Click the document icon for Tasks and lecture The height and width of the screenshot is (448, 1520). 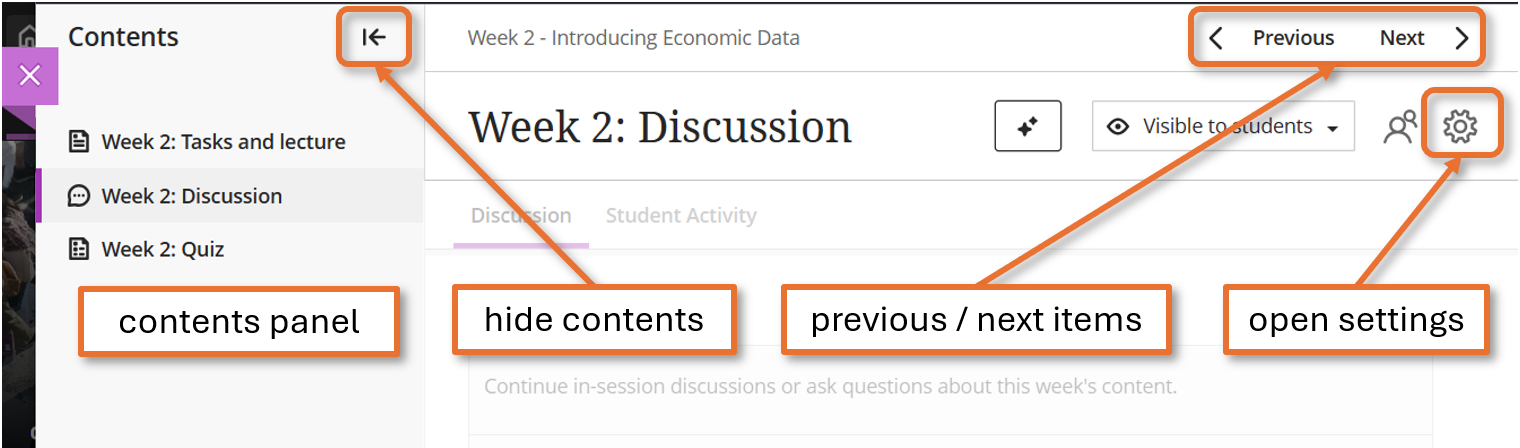78,142
